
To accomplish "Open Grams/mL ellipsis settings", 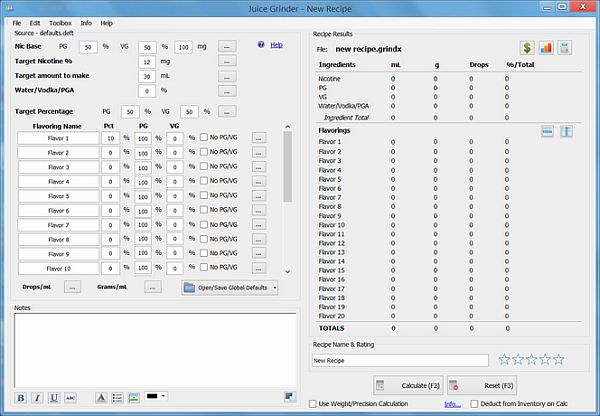I will coord(153,287).
